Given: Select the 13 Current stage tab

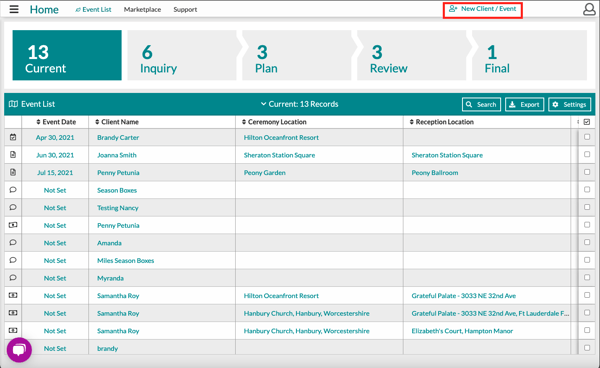Looking at the screenshot, I should [67, 55].
